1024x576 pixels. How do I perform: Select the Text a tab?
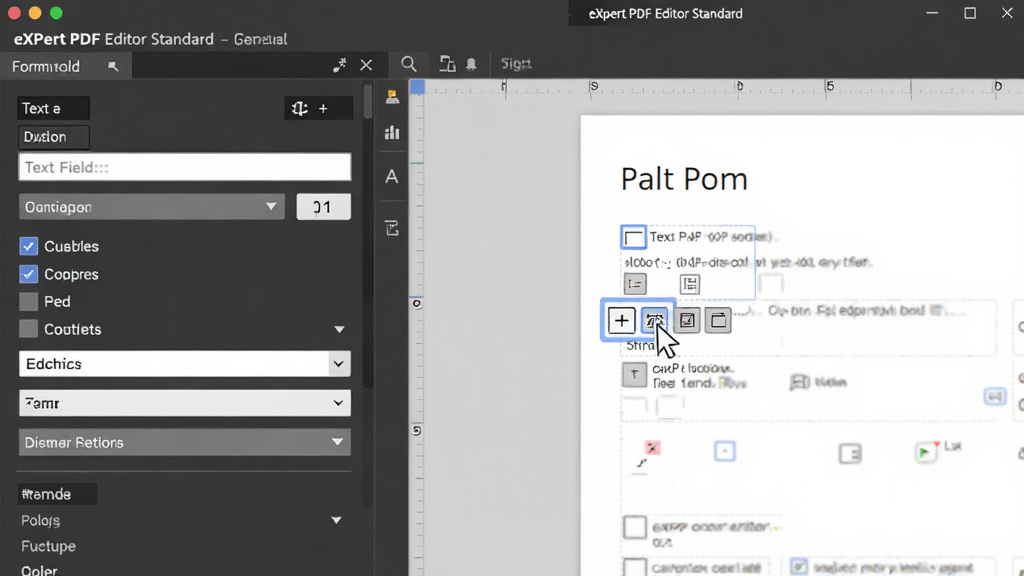[x=54, y=108]
